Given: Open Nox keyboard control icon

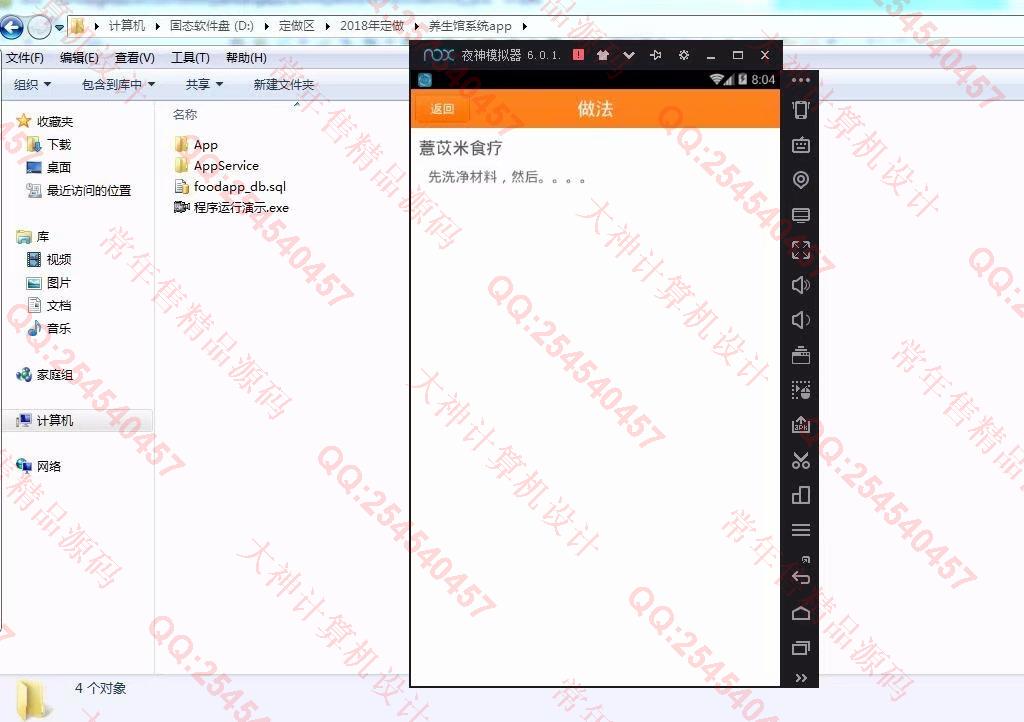Looking at the screenshot, I should (801, 145).
